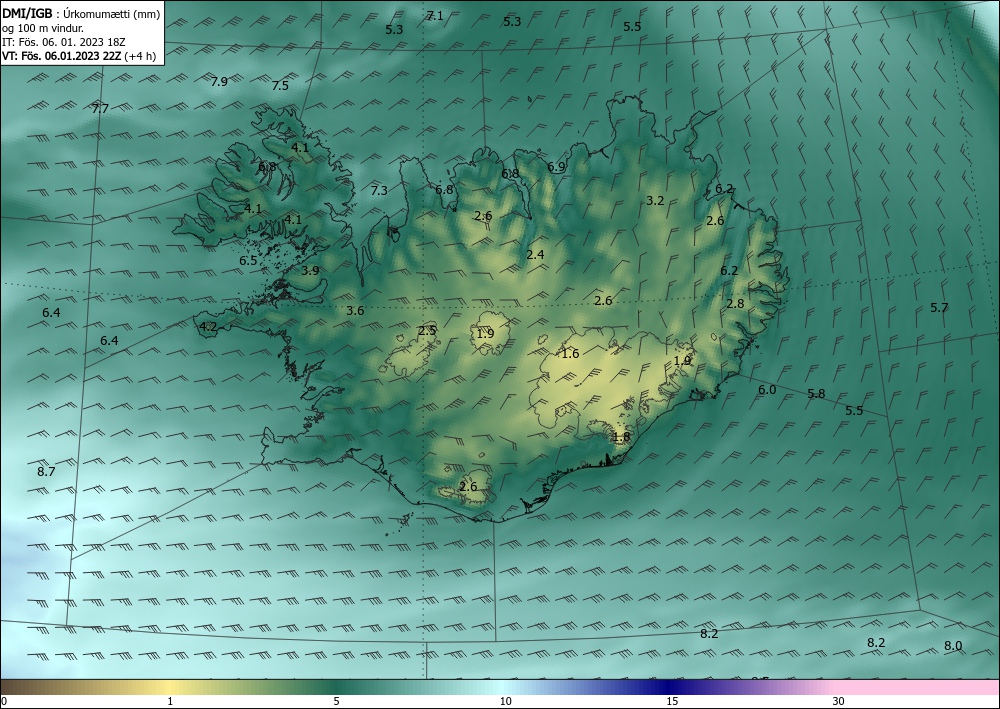This screenshot has width=1000, height=709.
Task: Click the "5" label on the color scale
Action: coord(336,702)
